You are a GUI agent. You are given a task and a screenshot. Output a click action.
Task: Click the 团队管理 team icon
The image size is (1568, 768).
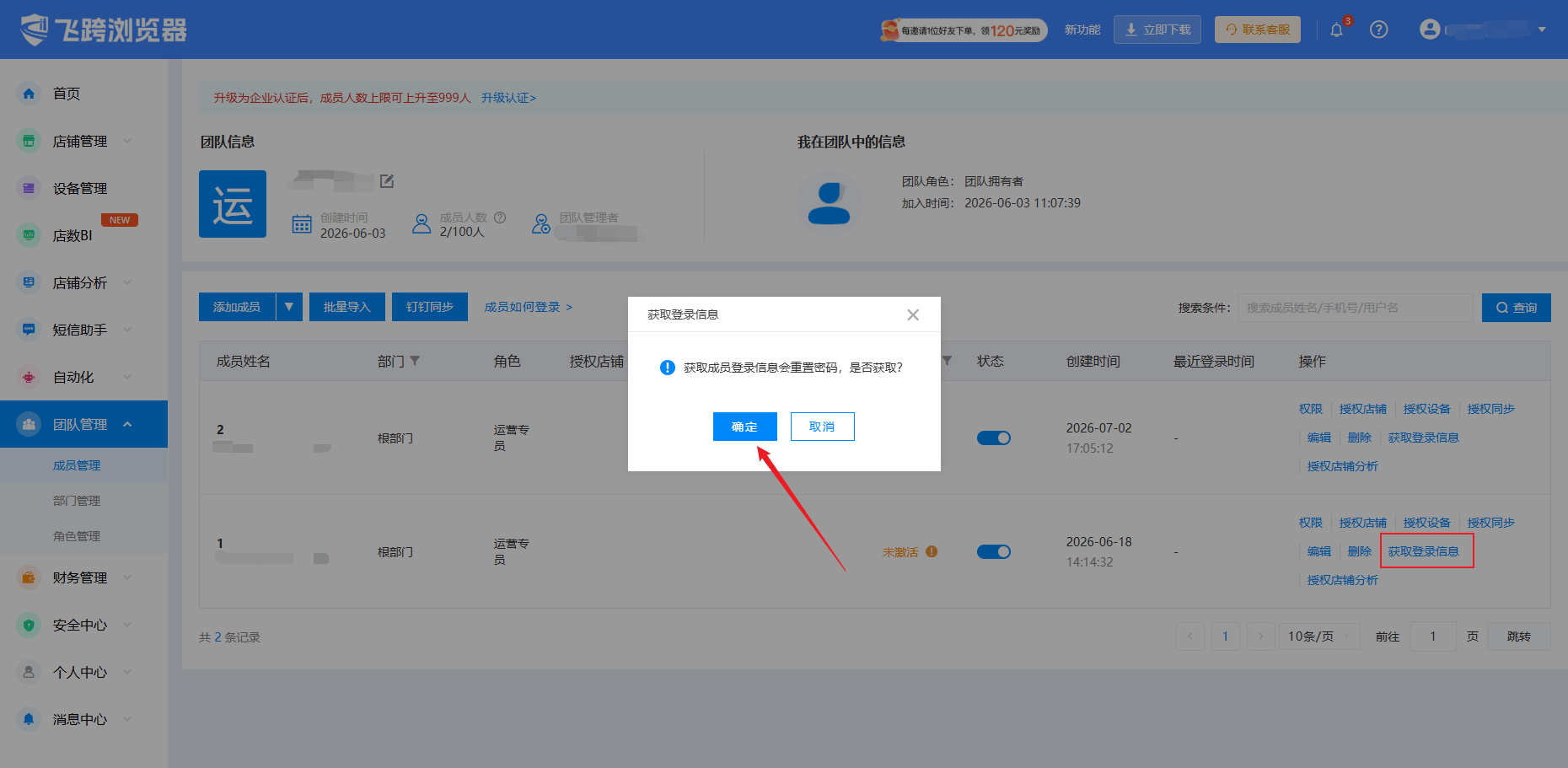[x=29, y=424]
